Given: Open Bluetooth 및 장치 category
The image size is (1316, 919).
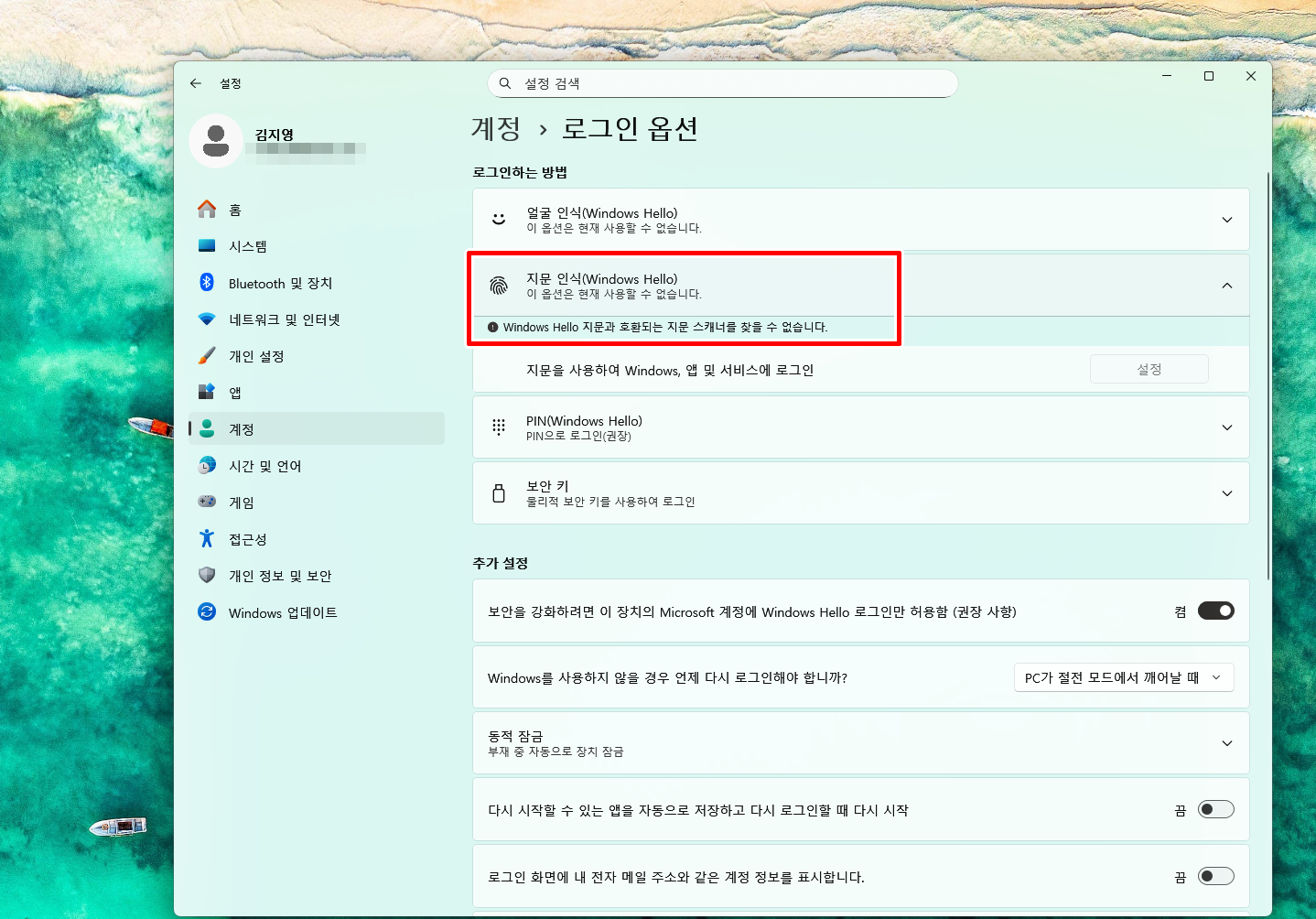Looking at the screenshot, I should [x=317, y=283].
